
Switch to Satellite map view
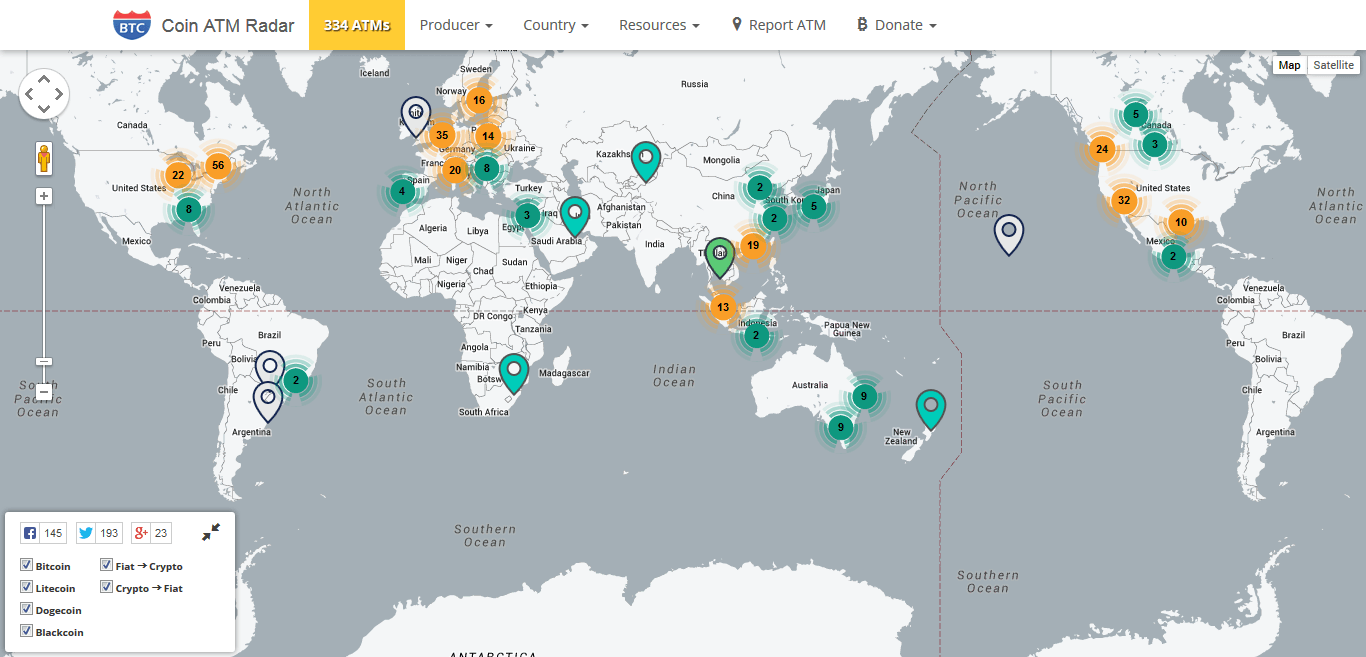[x=1333, y=64]
